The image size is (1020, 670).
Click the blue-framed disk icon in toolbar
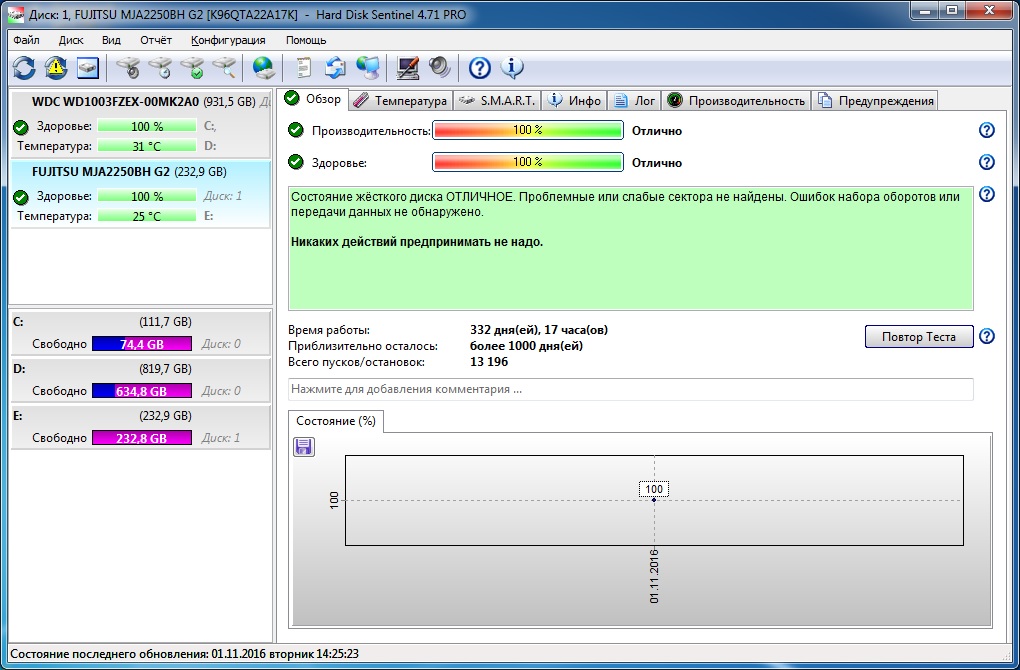88,68
